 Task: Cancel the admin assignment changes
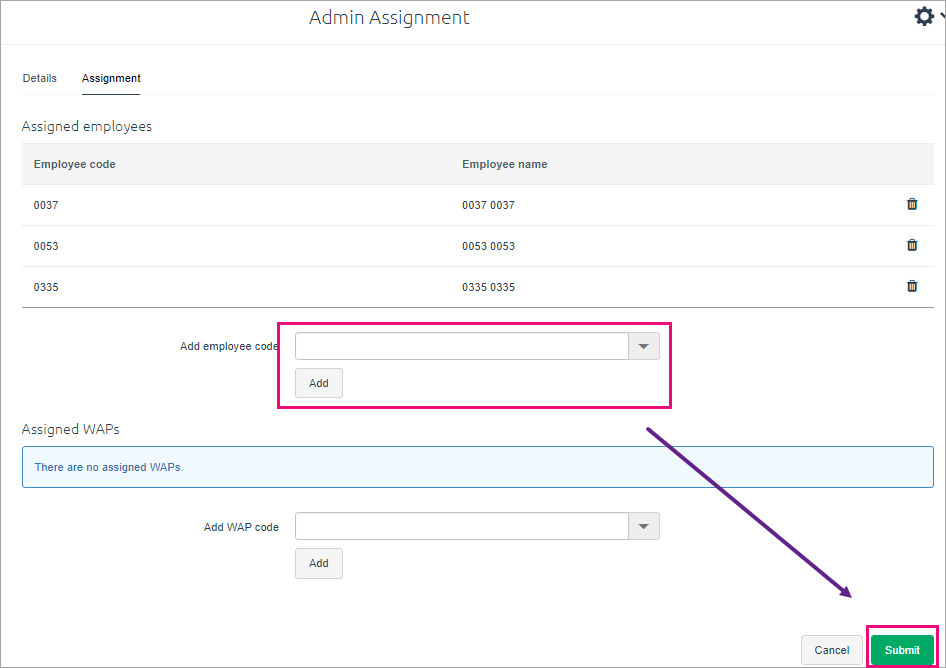coord(832,650)
